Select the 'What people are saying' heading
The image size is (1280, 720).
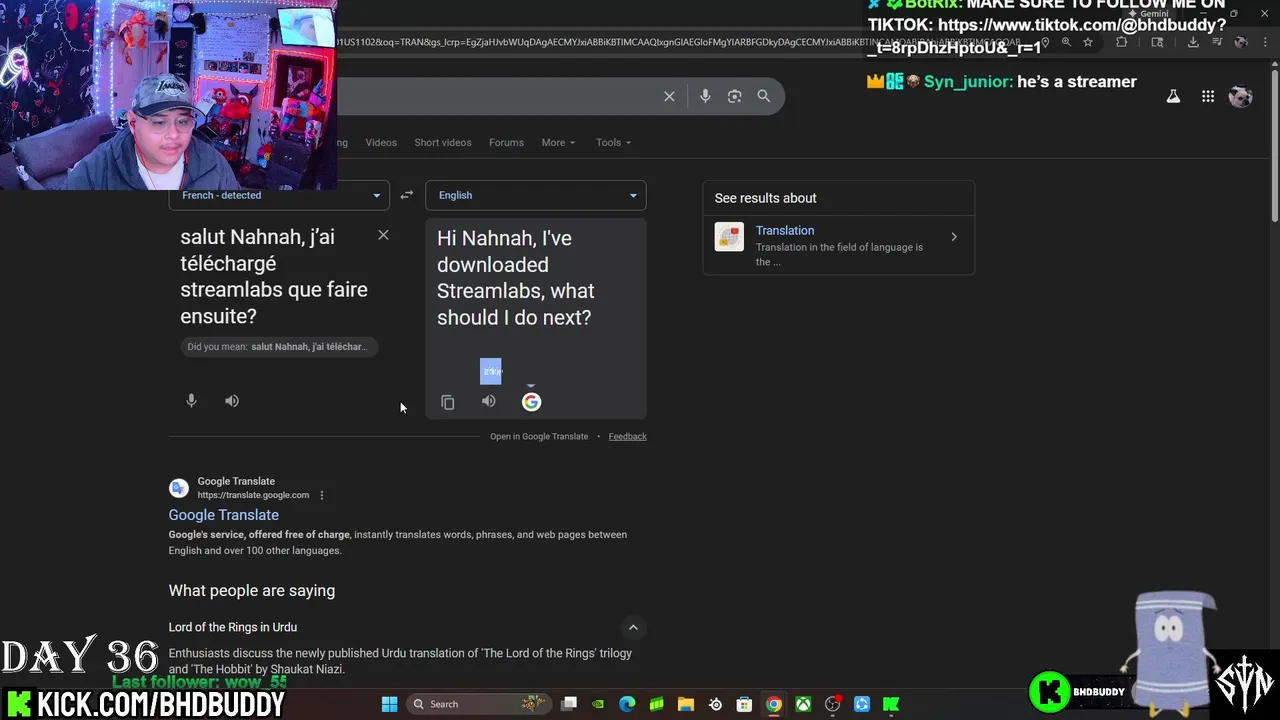coord(252,591)
